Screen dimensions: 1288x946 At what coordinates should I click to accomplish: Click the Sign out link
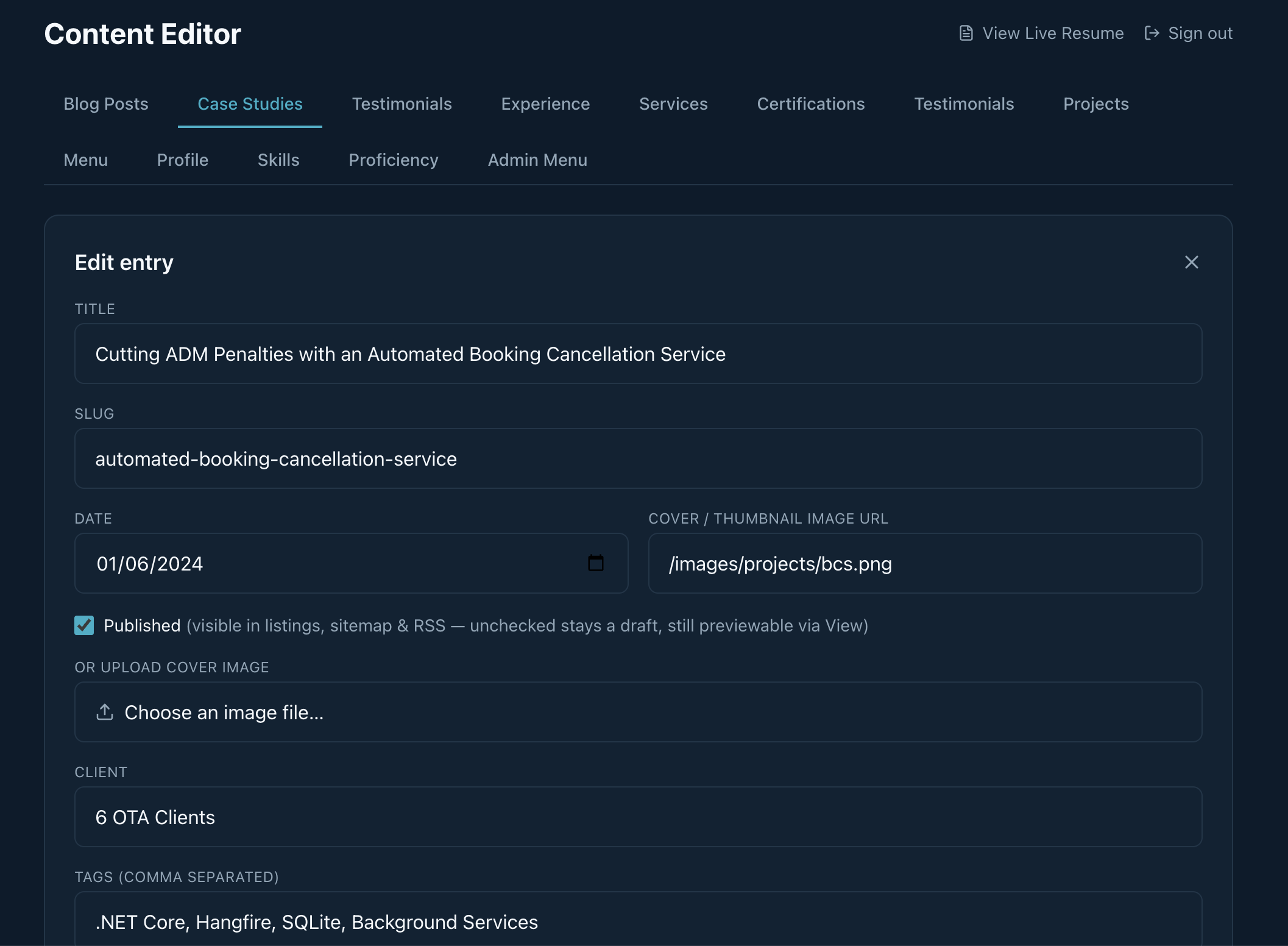pos(1188,33)
